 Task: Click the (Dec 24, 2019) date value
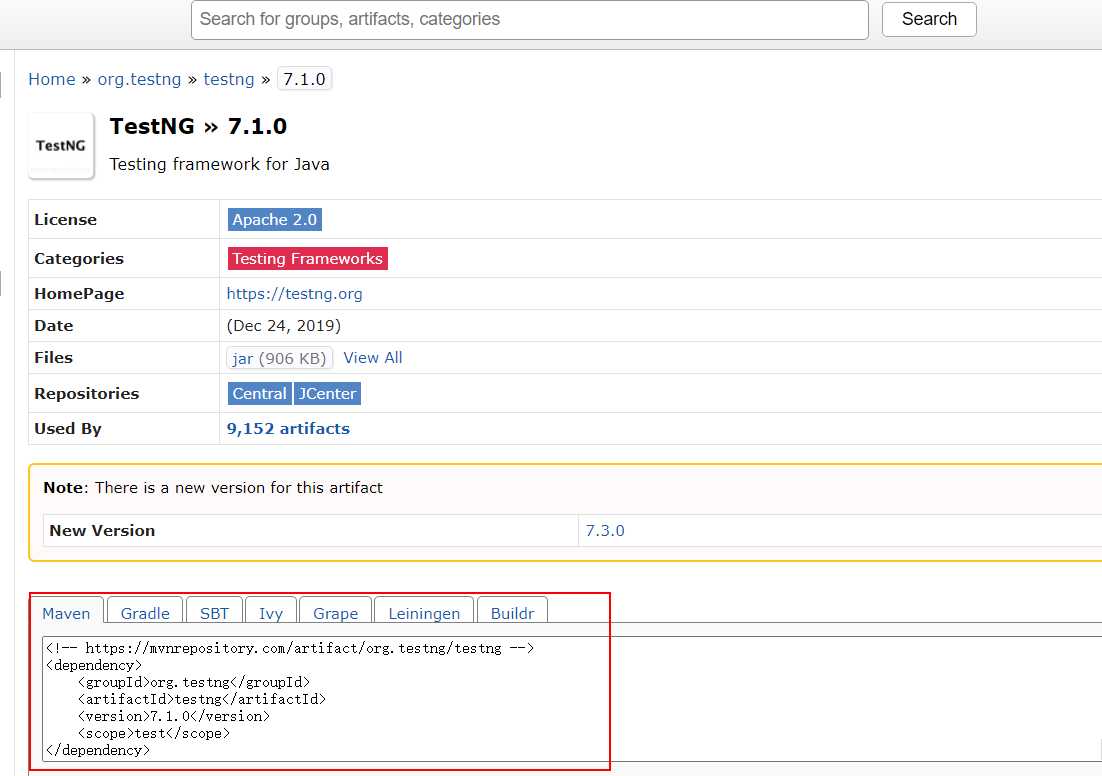(283, 326)
